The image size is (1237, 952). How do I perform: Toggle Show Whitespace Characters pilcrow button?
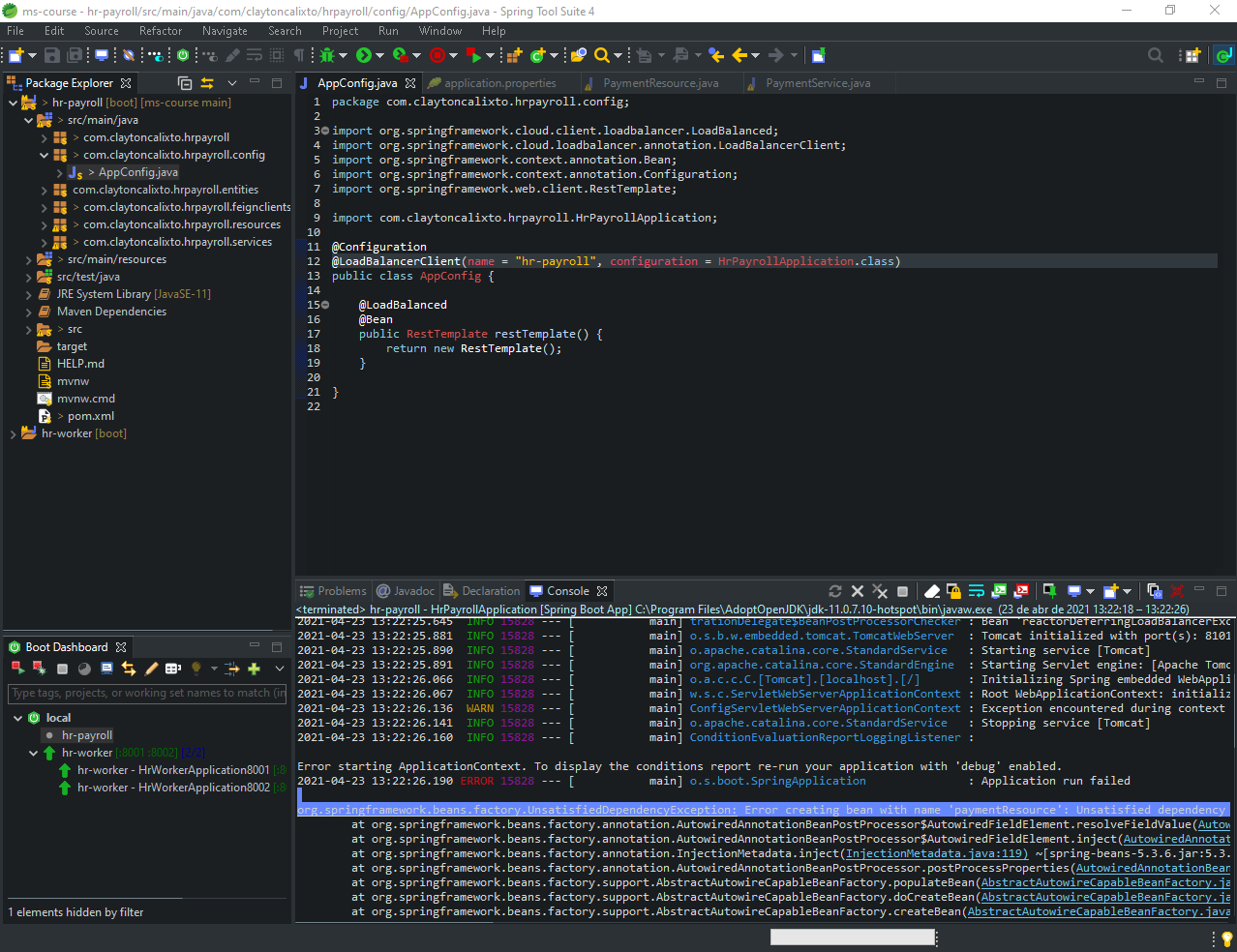[299, 56]
